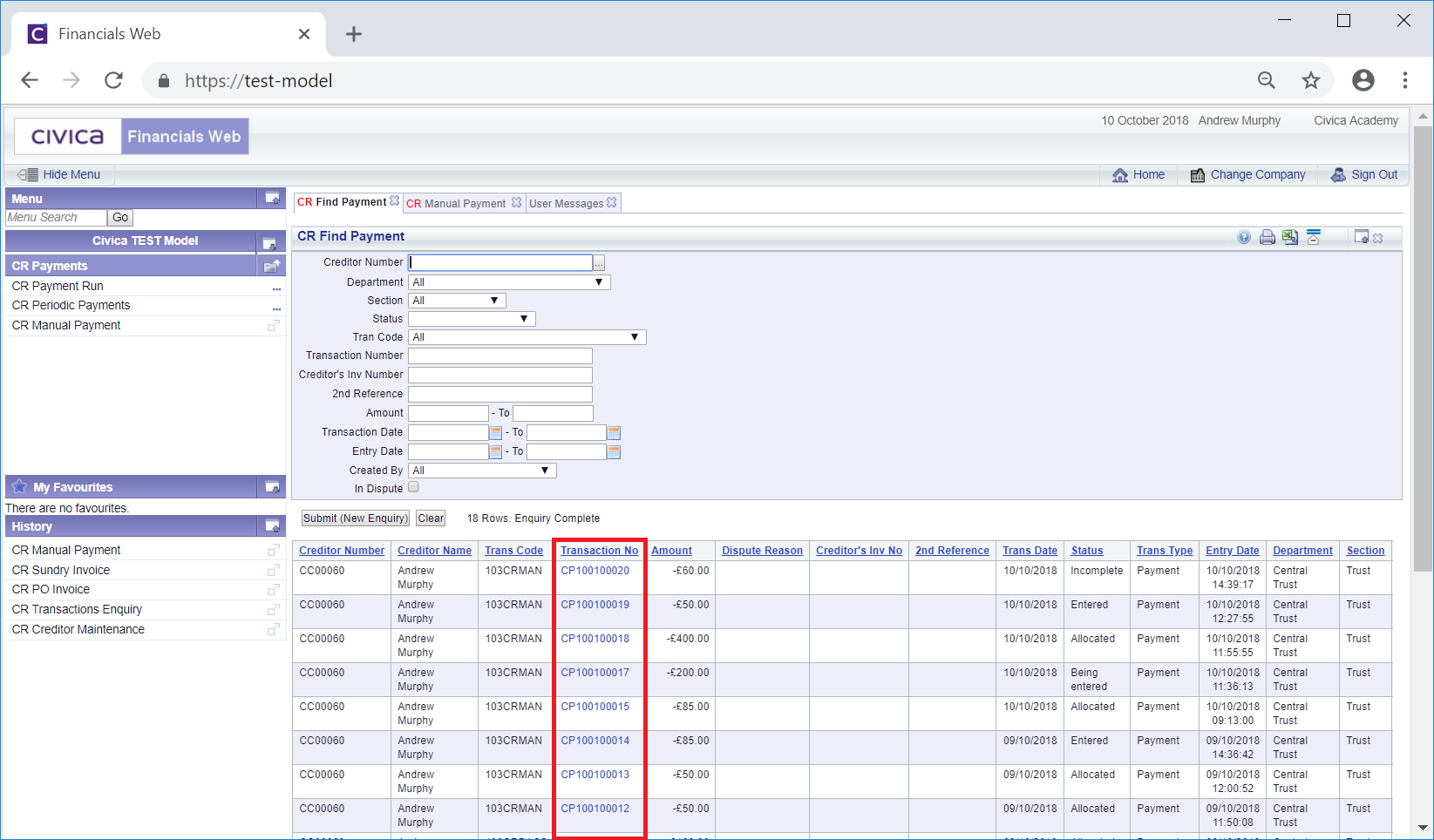Image resolution: width=1434 pixels, height=840 pixels.
Task: Close the User Messages tab
Action: click(x=612, y=202)
